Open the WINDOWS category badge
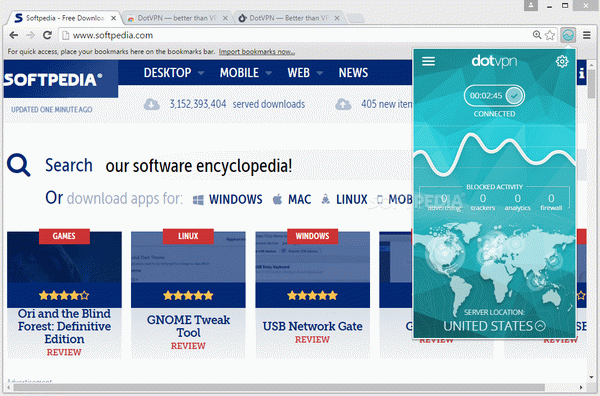Image resolution: width=600 pixels, height=396 pixels. coord(312,236)
